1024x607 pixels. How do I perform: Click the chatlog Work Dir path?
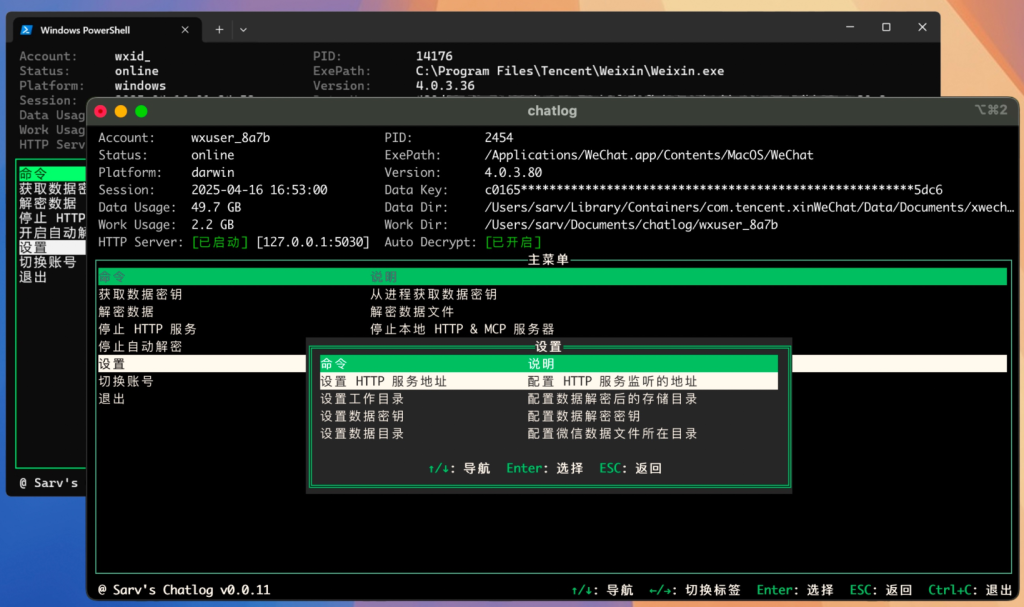tap(631, 225)
